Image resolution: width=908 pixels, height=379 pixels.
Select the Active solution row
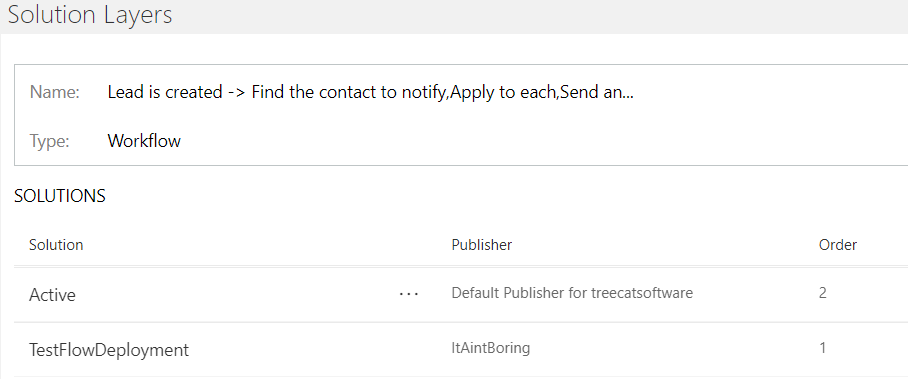click(461, 294)
